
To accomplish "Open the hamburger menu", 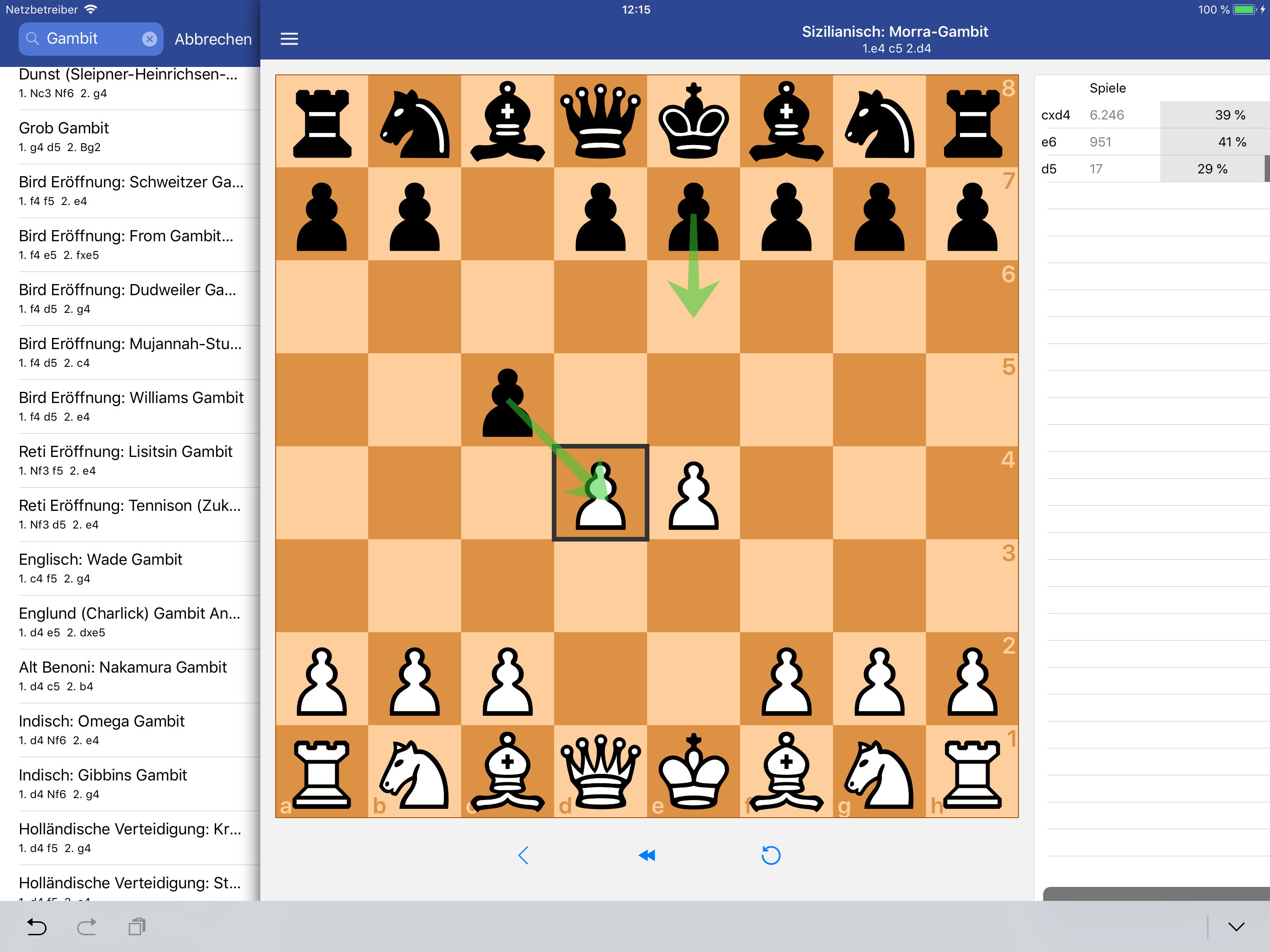I will click(289, 39).
